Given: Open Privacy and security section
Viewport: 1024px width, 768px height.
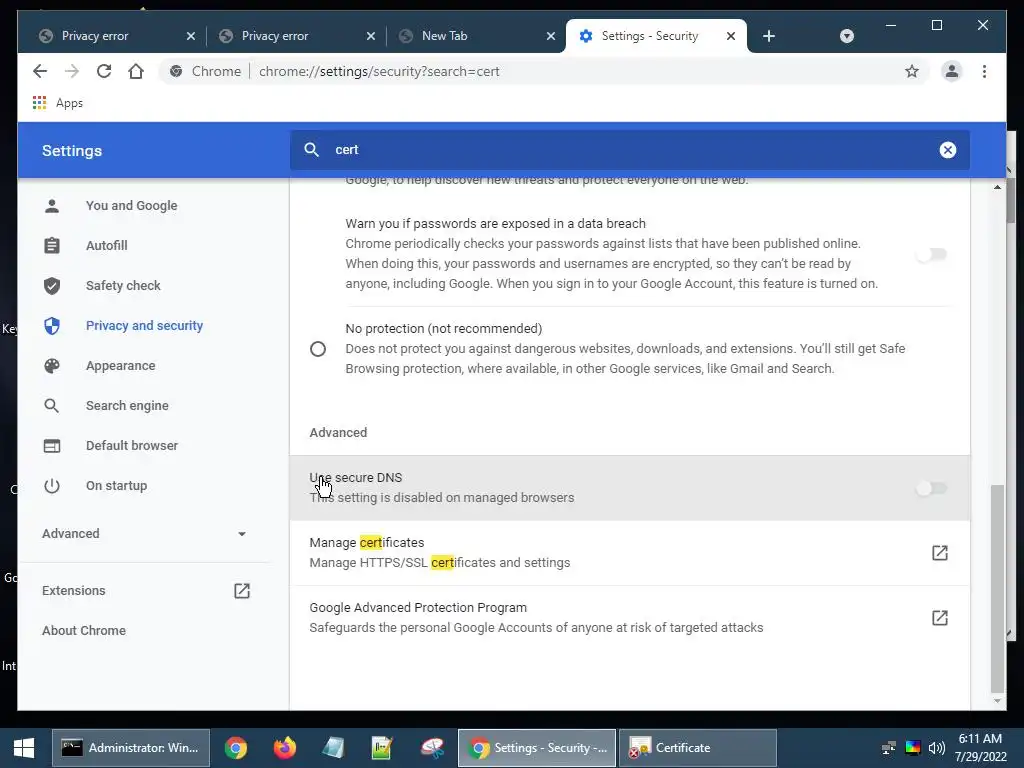Looking at the screenshot, I should coord(144,325).
